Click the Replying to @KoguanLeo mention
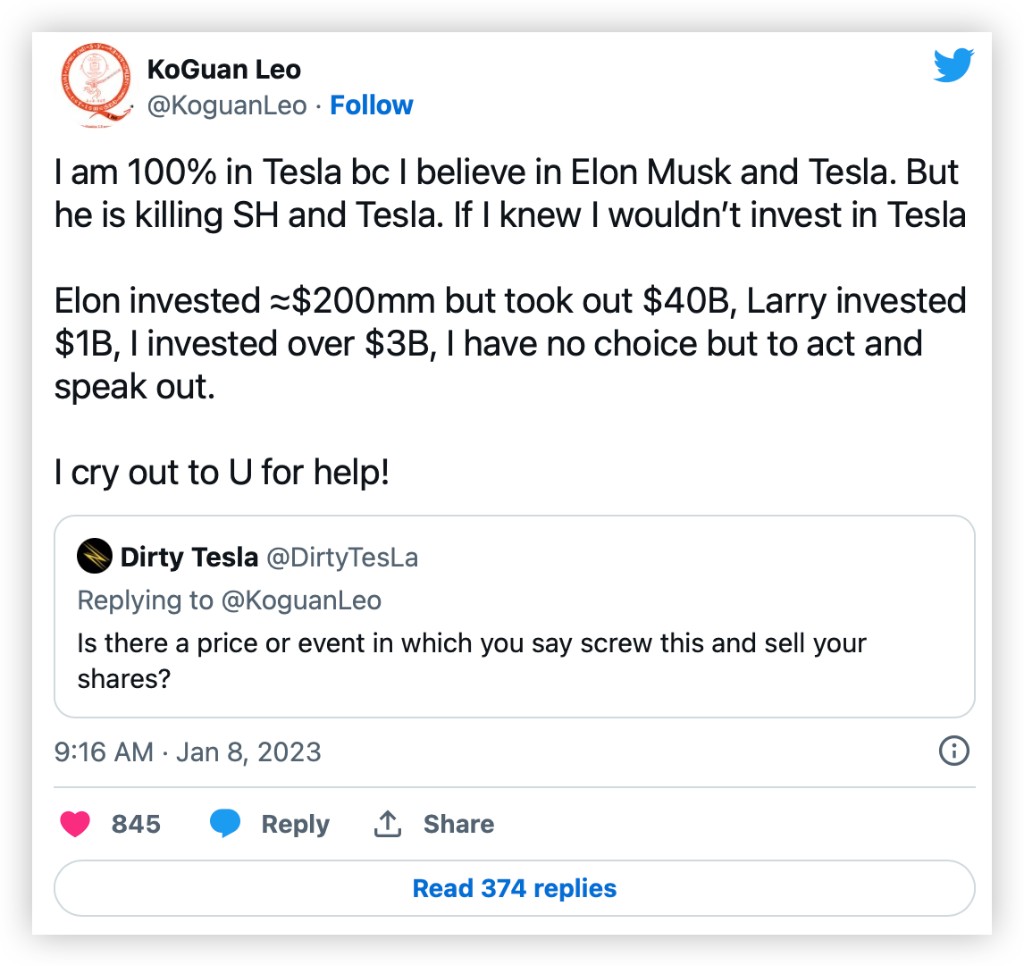Image resolution: width=1024 pixels, height=966 pixels. [300, 600]
